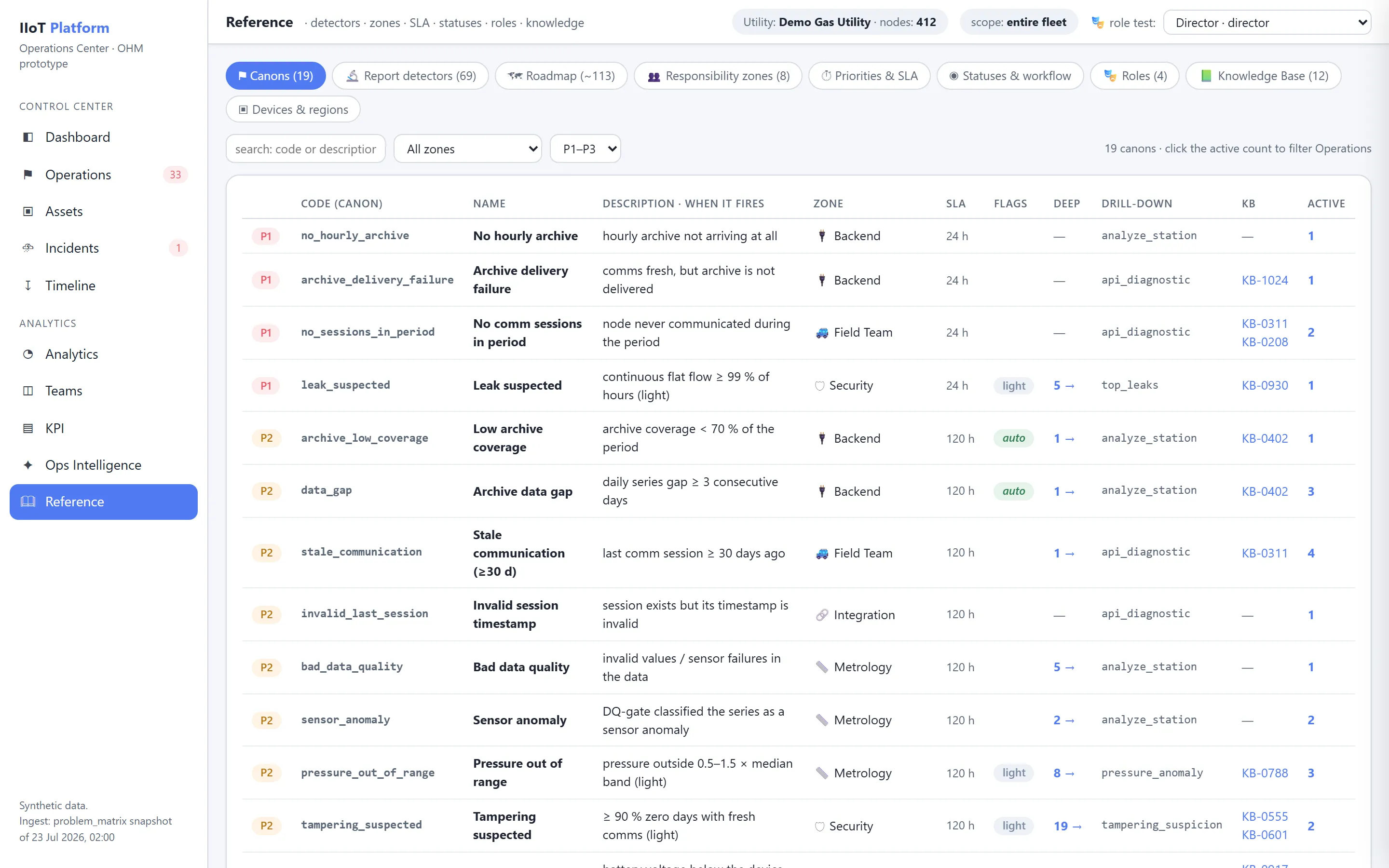
Task: Click the Field Team truck icon in no_sessions_in_period row
Action: coord(822,333)
